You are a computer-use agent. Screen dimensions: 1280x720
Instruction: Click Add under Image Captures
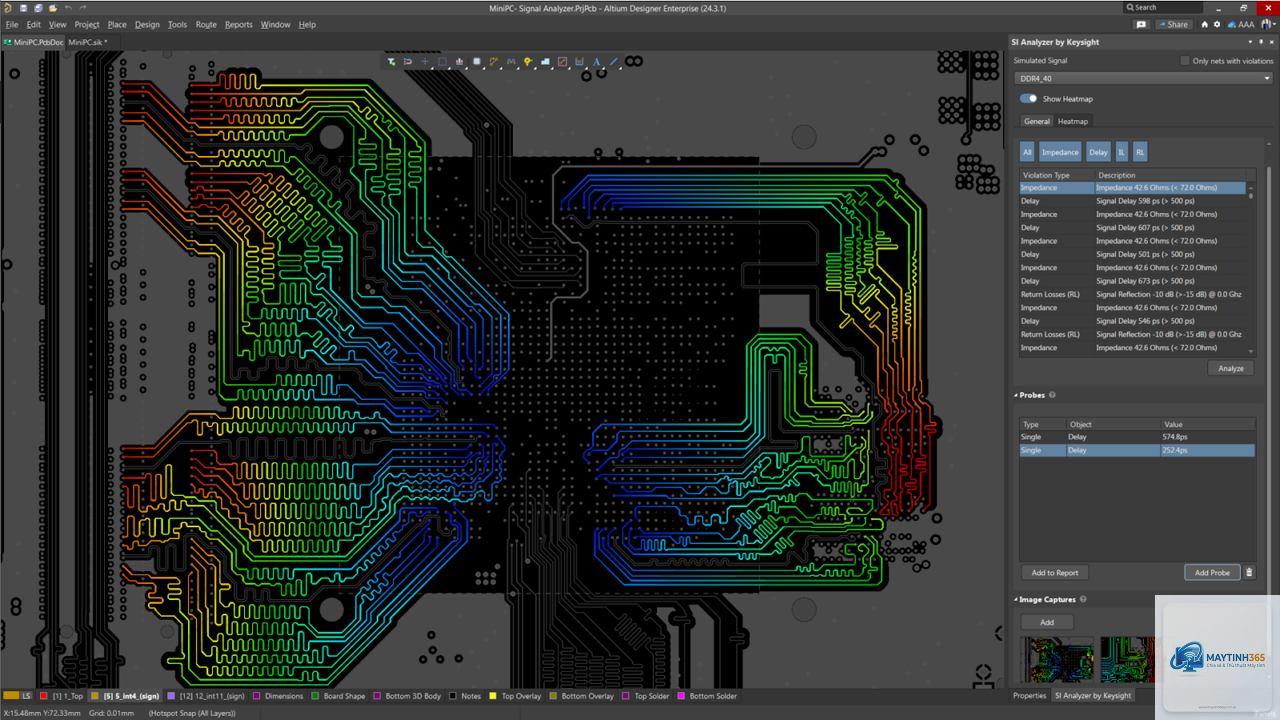click(1047, 622)
